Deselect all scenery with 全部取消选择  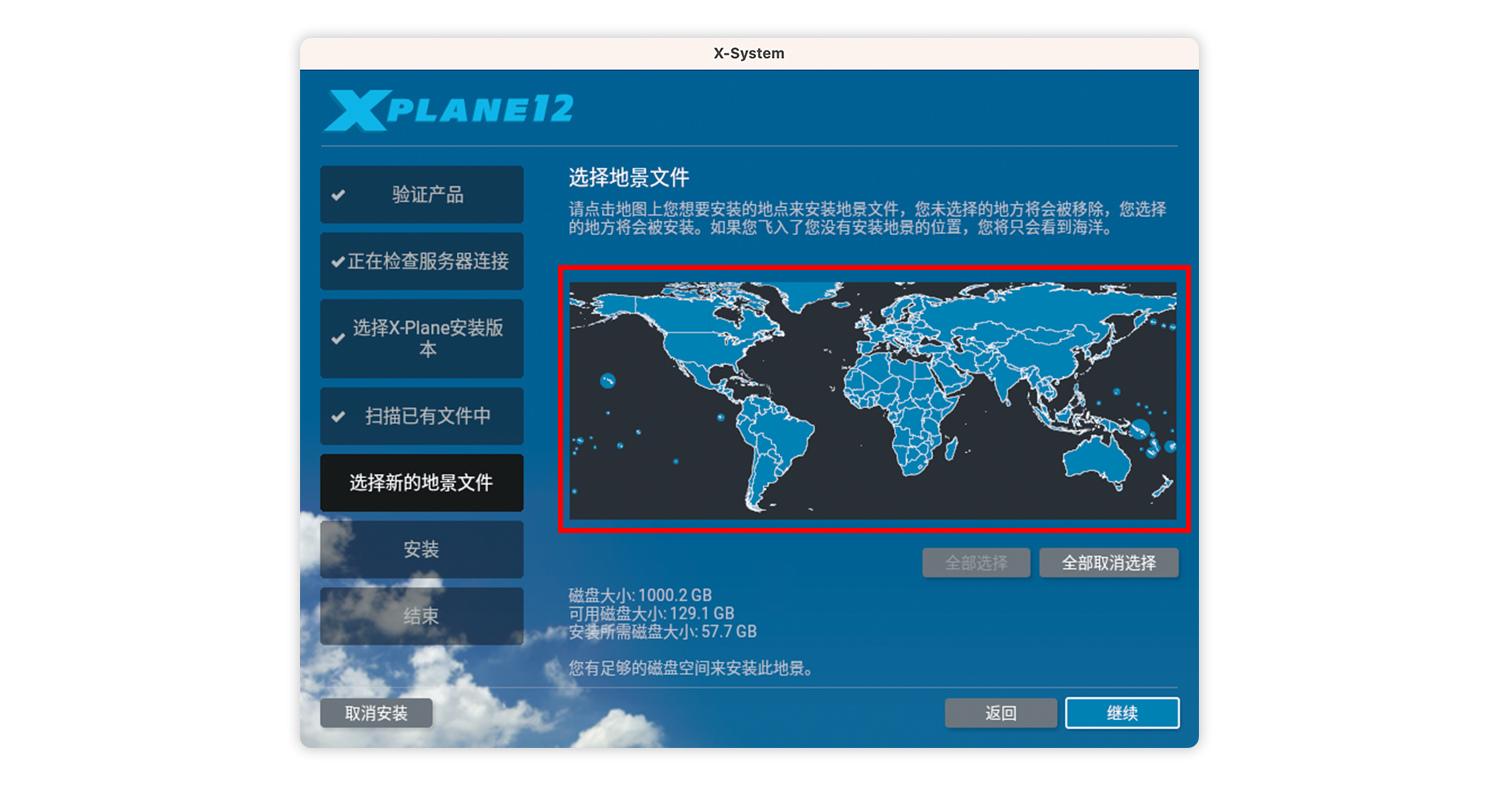(x=1109, y=563)
